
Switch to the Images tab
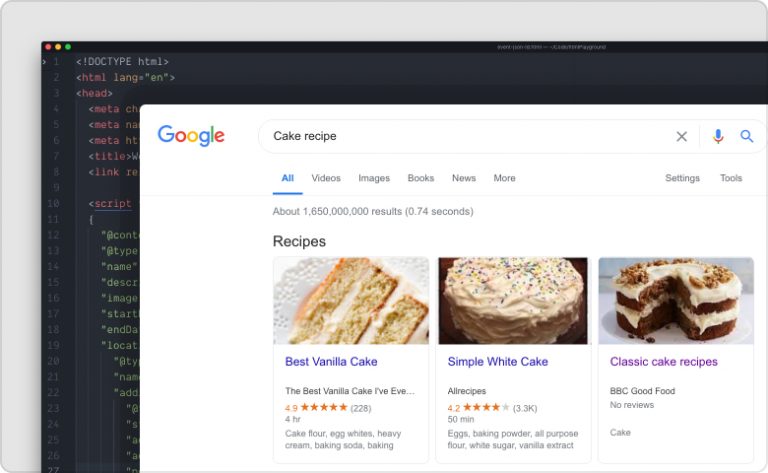click(x=374, y=178)
